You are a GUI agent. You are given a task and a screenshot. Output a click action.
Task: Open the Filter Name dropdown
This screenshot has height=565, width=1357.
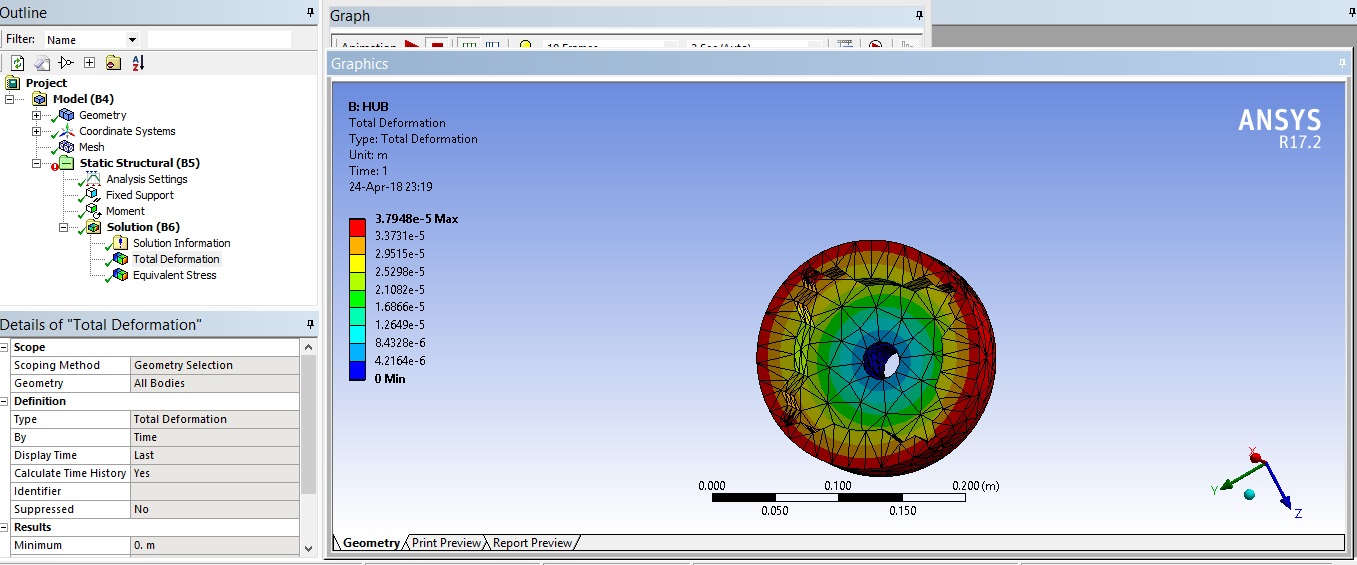coord(132,40)
